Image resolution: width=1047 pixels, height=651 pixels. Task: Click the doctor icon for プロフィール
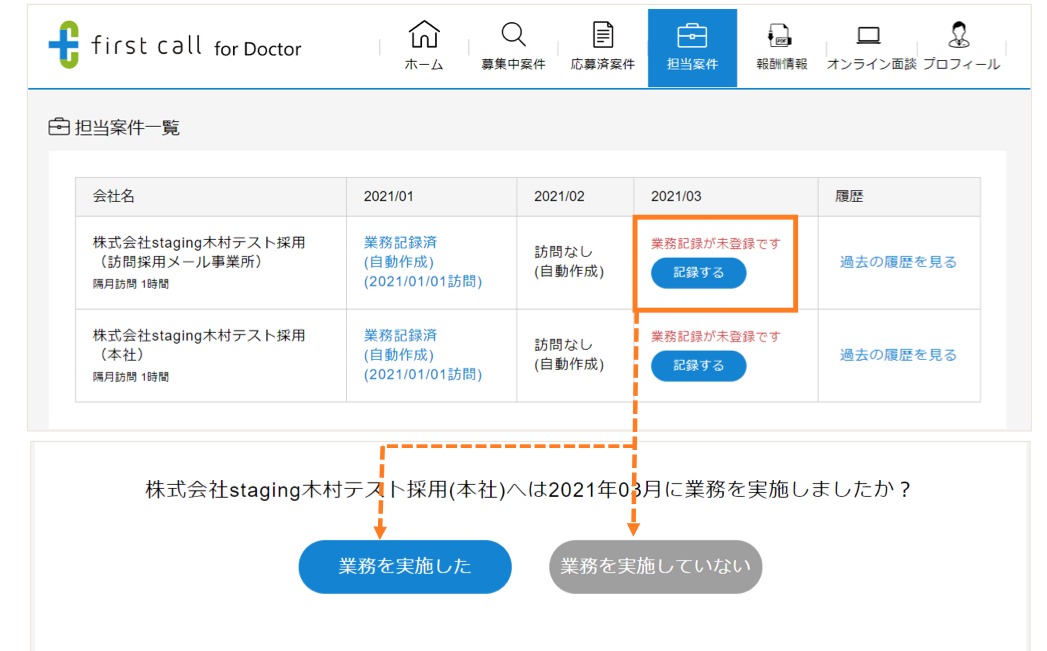coord(959,36)
